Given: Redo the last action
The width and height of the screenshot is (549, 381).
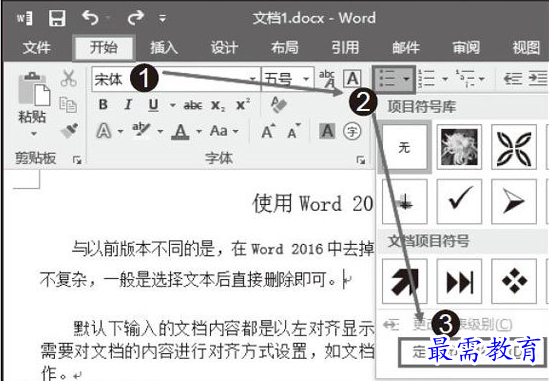Looking at the screenshot, I should tap(135, 18).
